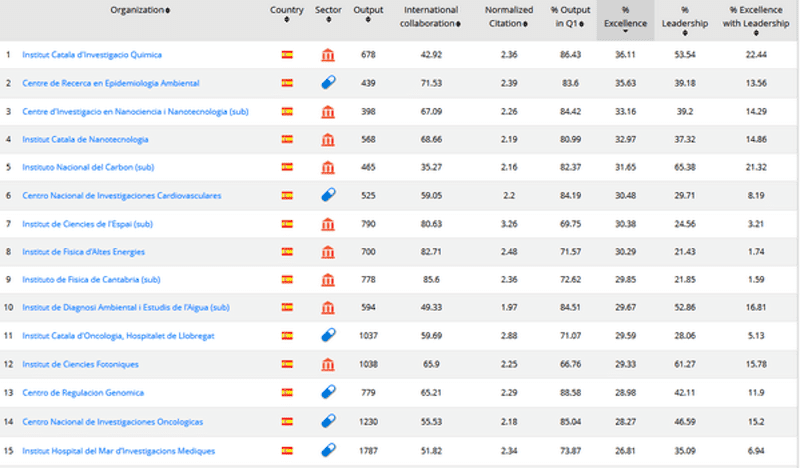Open Institut Catala de Nanotecnologia link
This screenshot has width=800, height=468.
click(85, 139)
